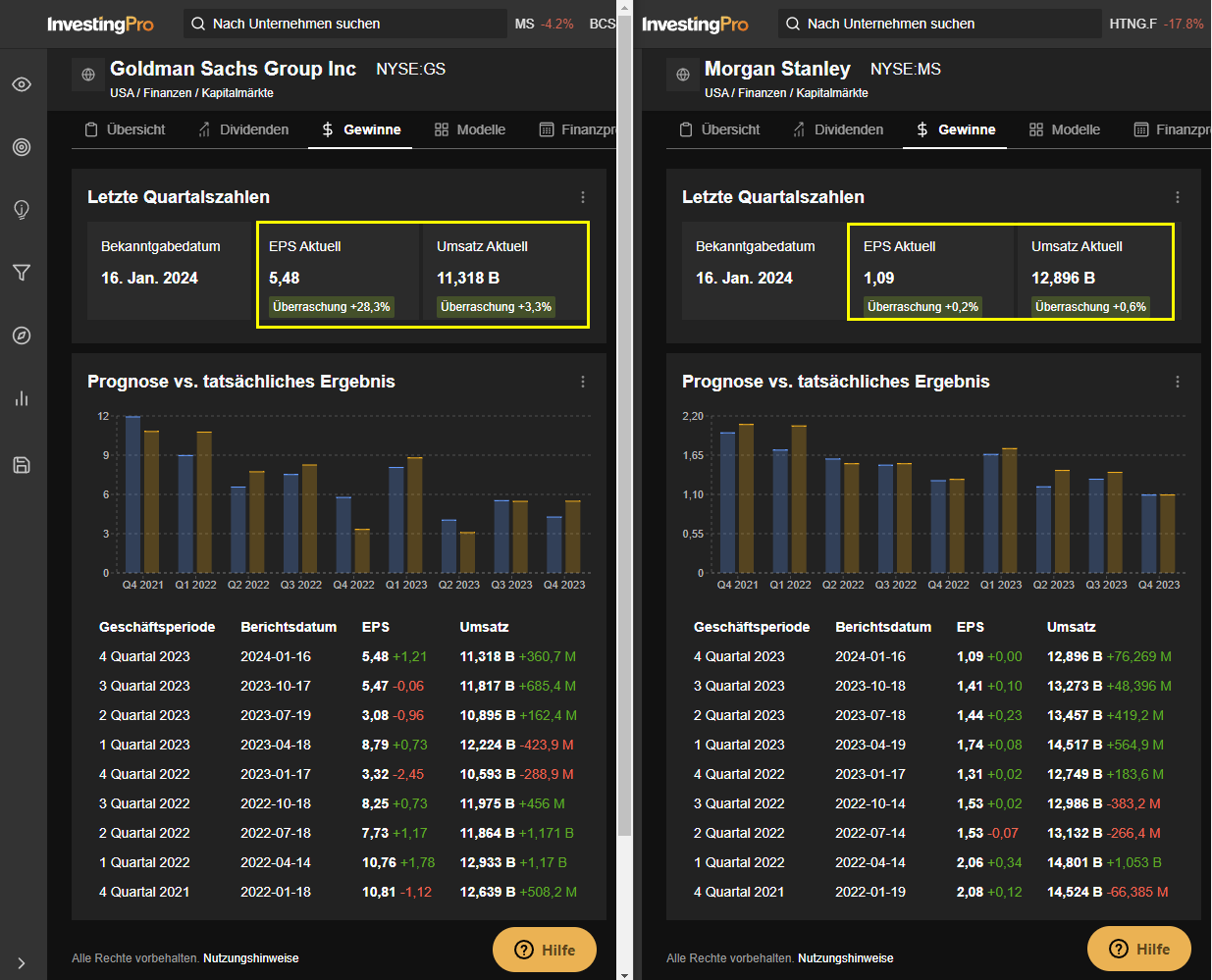The width and height of the screenshot is (1212, 980).
Task: Click the '1,74' EPS value
Action: coord(970,745)
